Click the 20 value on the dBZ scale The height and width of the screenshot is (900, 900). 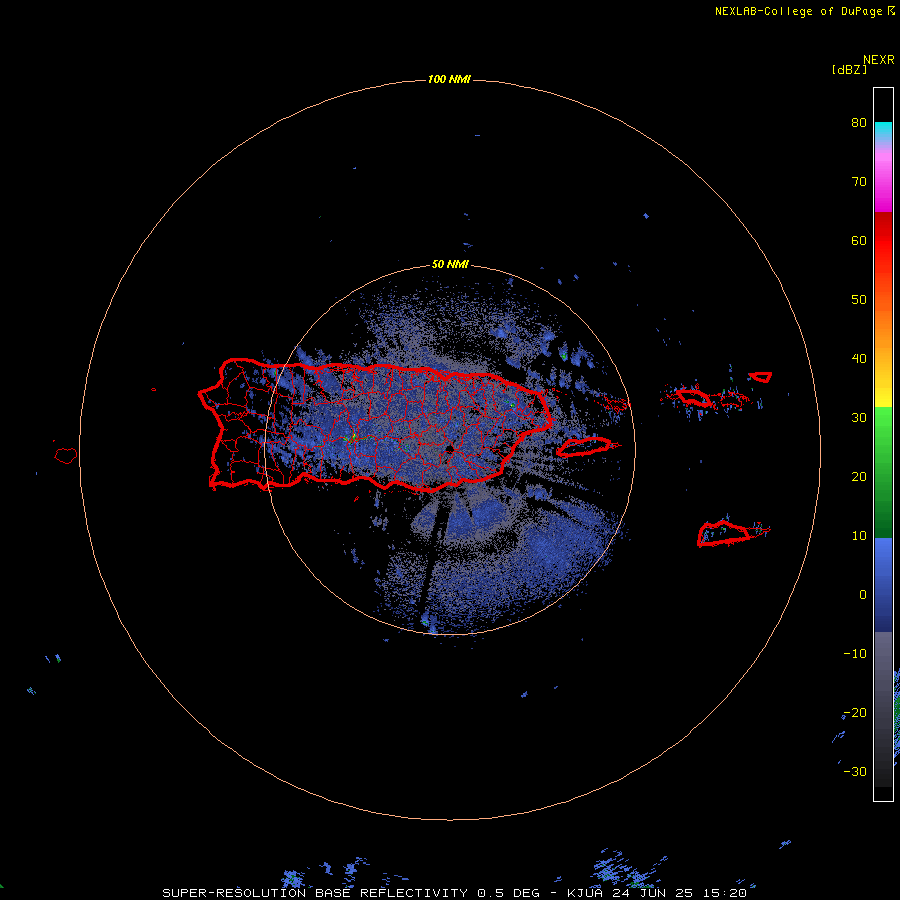[x=859, y=476]
